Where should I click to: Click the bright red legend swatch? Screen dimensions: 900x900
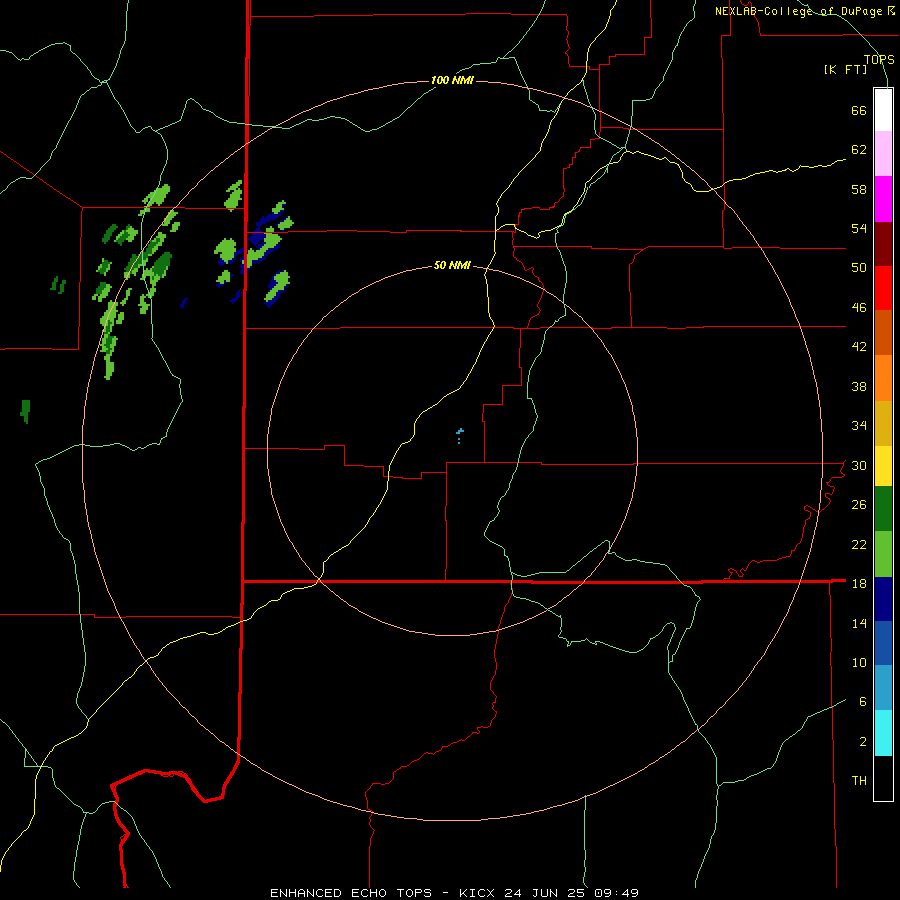[x=883, y=288]
